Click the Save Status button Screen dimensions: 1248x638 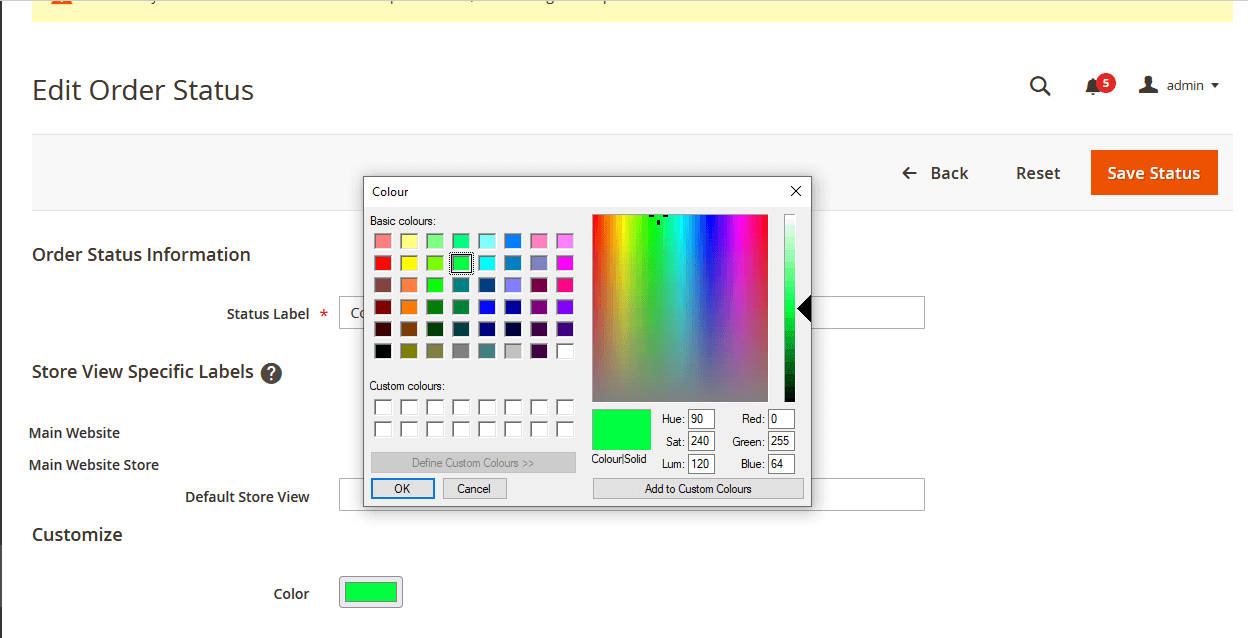tap(1154, 172)
